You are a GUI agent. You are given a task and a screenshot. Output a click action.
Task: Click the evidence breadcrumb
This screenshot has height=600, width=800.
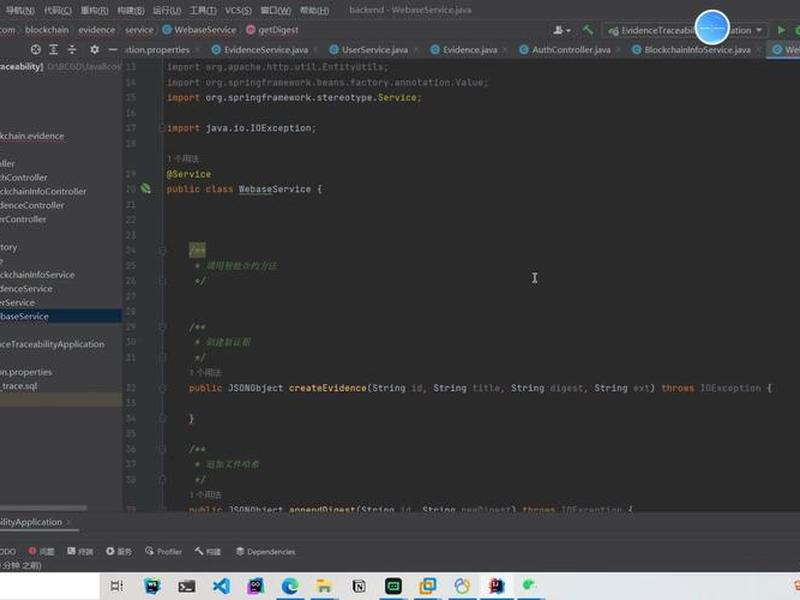pyautogui.click(x=96, y=30)
